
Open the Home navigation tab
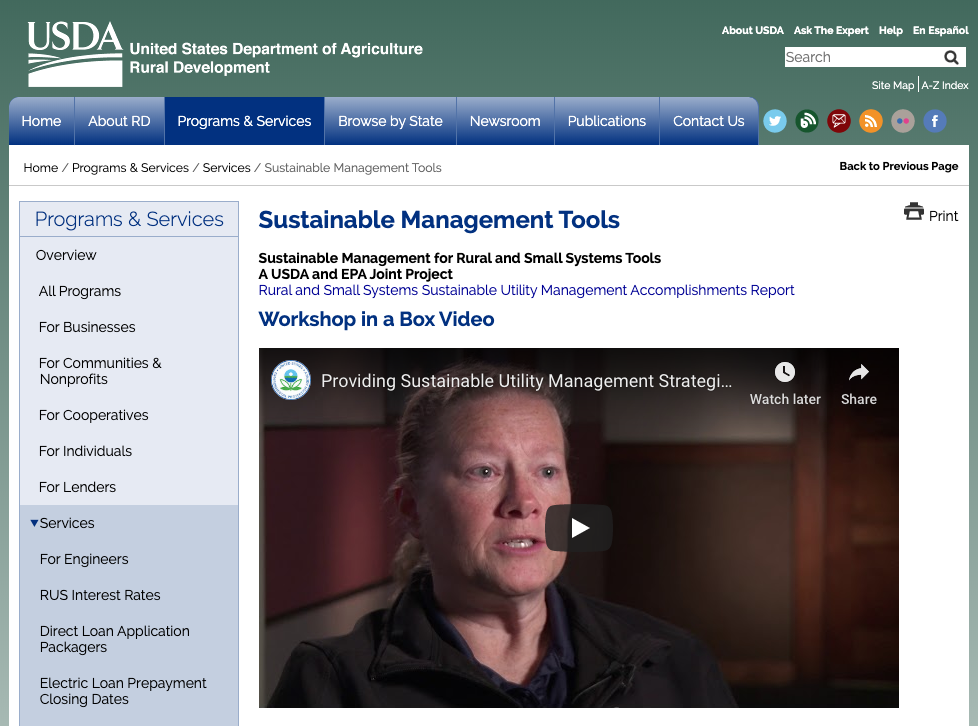coord(41,121)
